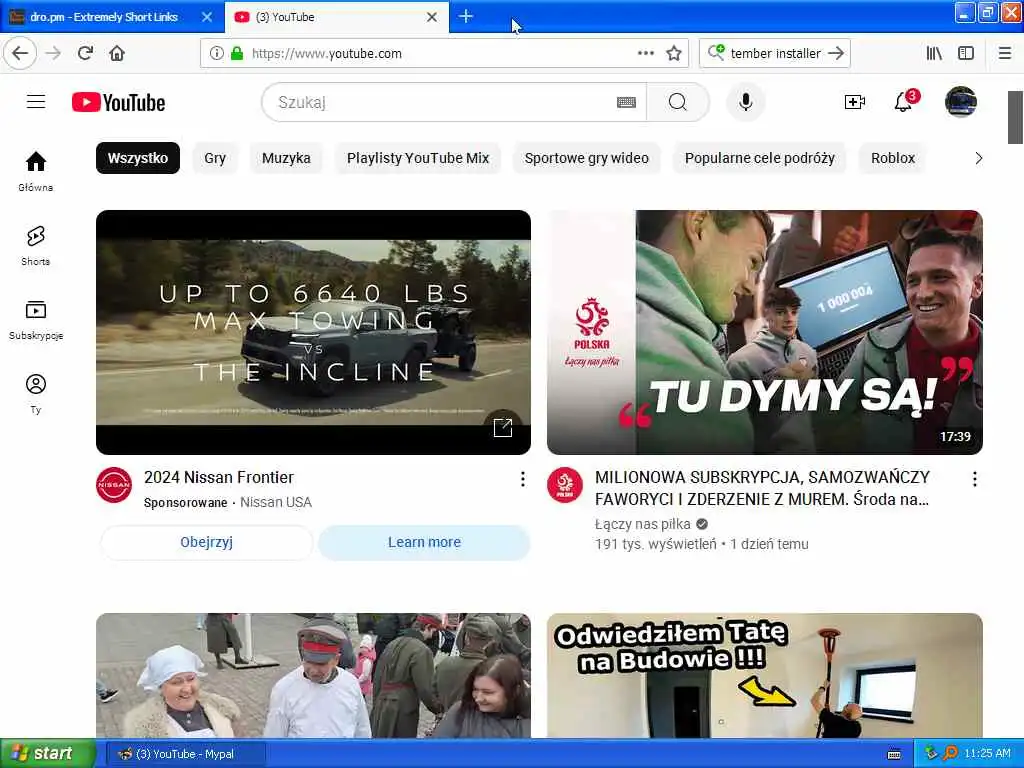Open the Łączy nas piłka channel name
This screenshot has width=1024, height=768.
643,524
